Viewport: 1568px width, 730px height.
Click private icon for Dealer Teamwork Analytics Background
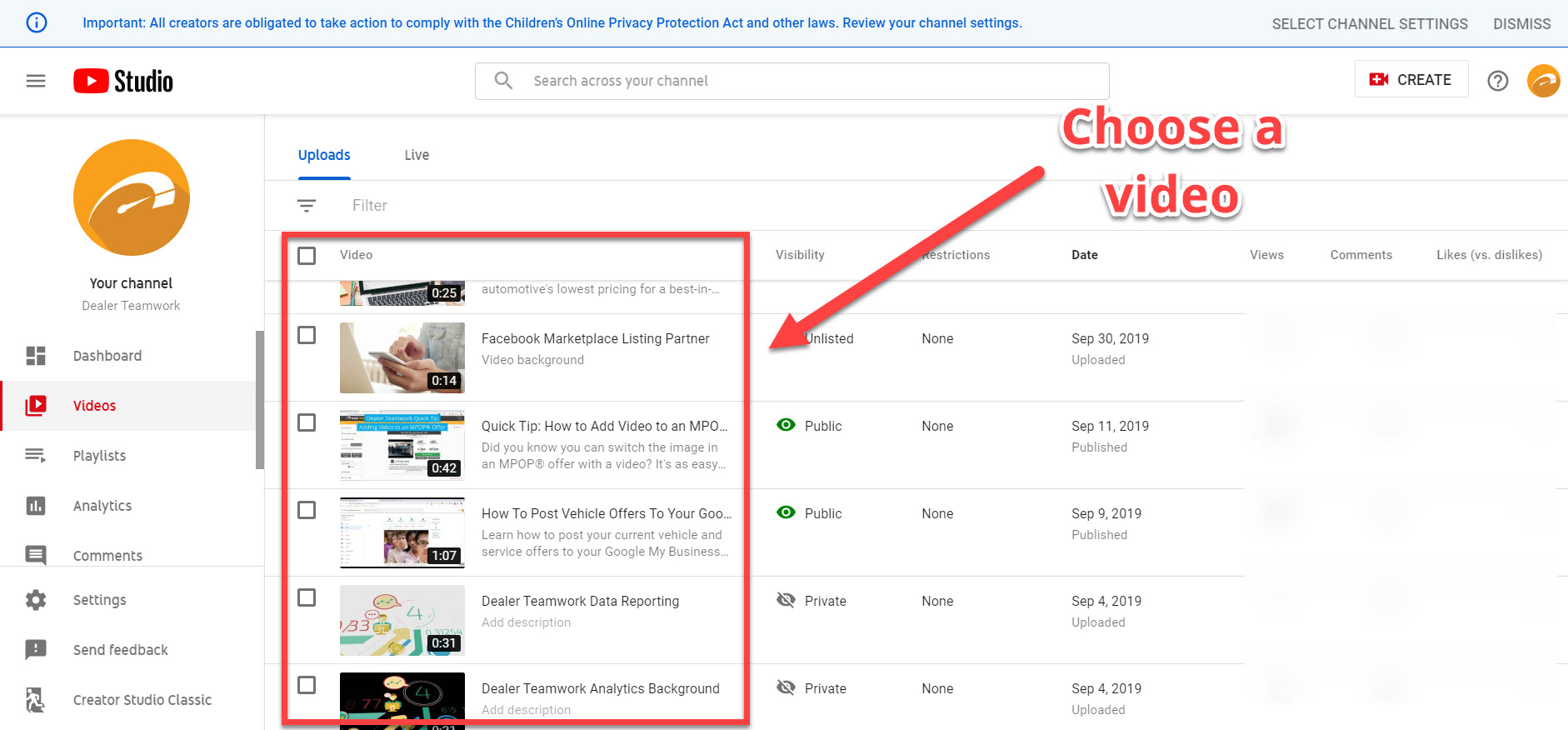pos(786,687)
